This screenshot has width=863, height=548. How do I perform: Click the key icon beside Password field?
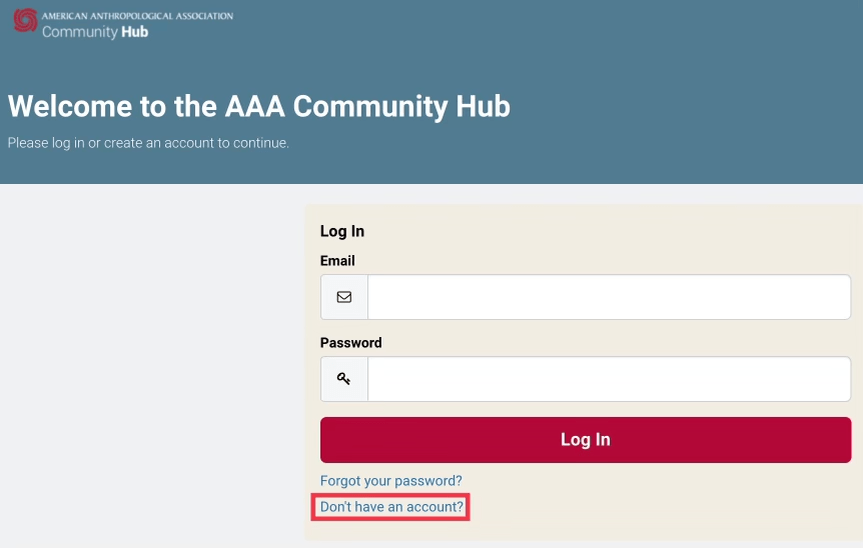point(344,379)
